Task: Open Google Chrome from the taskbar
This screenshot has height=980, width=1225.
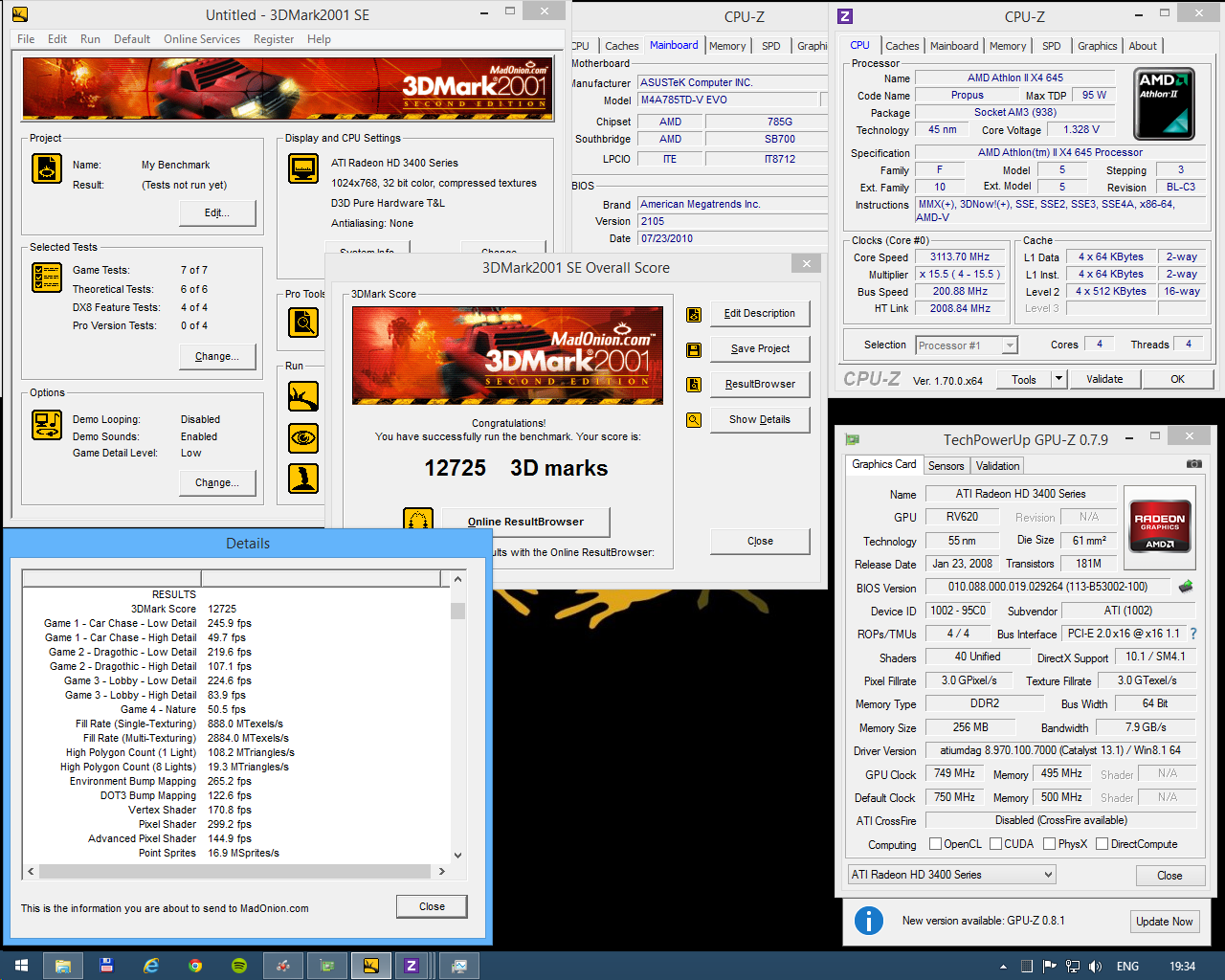Action: [195, 966]
